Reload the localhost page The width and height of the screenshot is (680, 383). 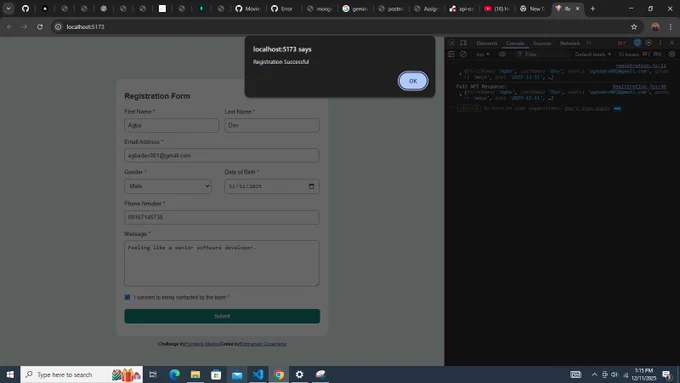[x=40, y=27]
